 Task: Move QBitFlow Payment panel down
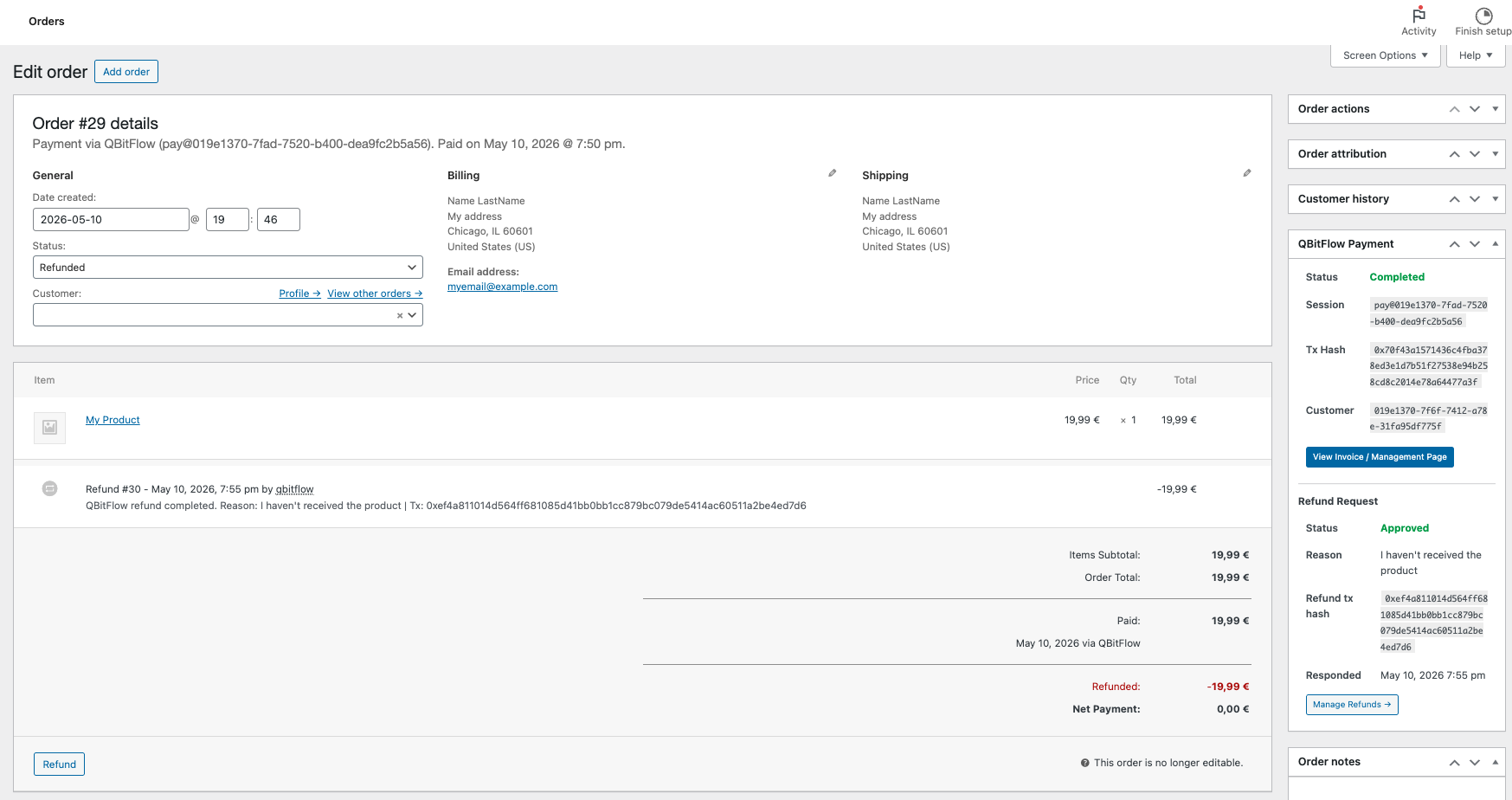(1475, 244)
